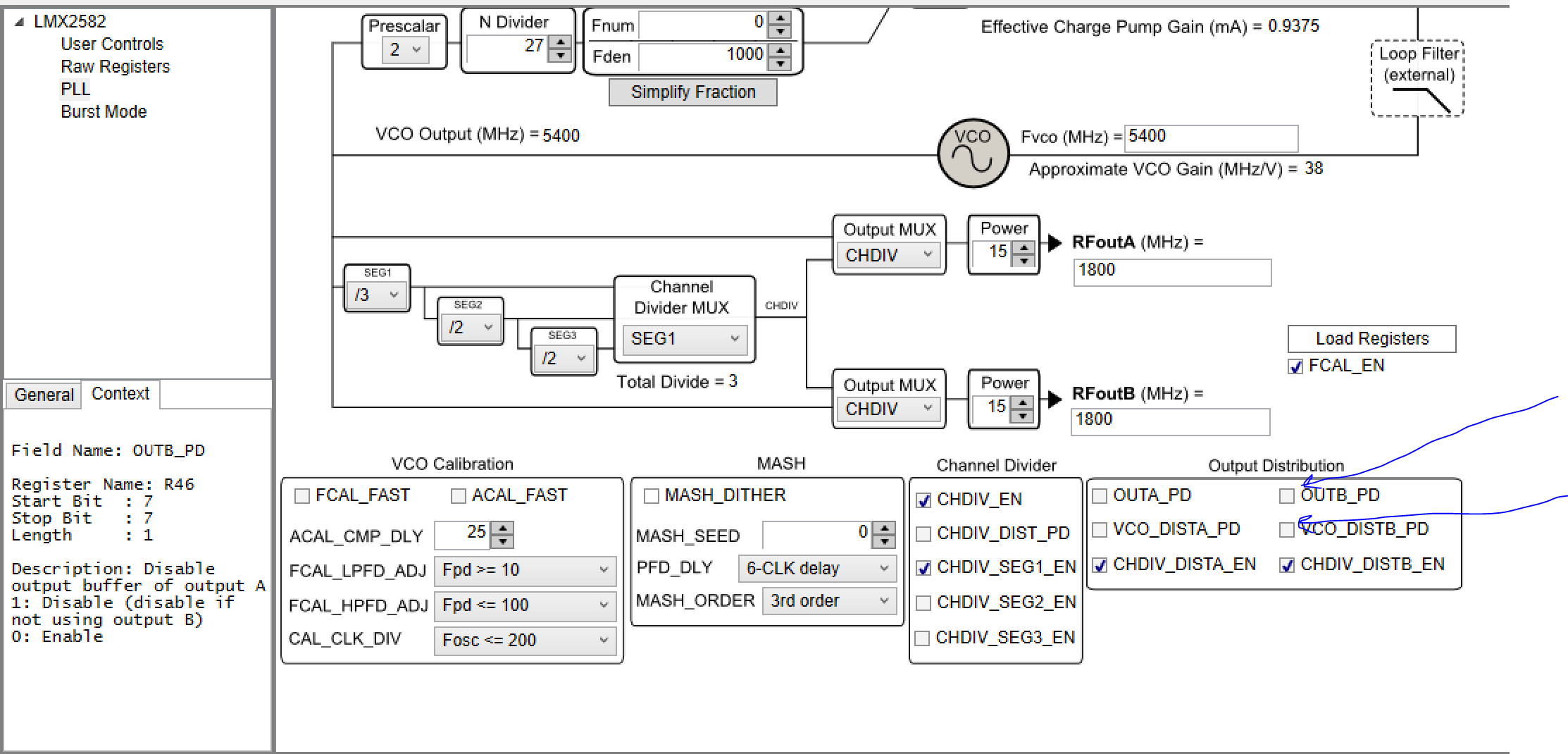Check the VCO_DISTB_PD checkbox
1568x754 pixels.
tap(1287, 530)
